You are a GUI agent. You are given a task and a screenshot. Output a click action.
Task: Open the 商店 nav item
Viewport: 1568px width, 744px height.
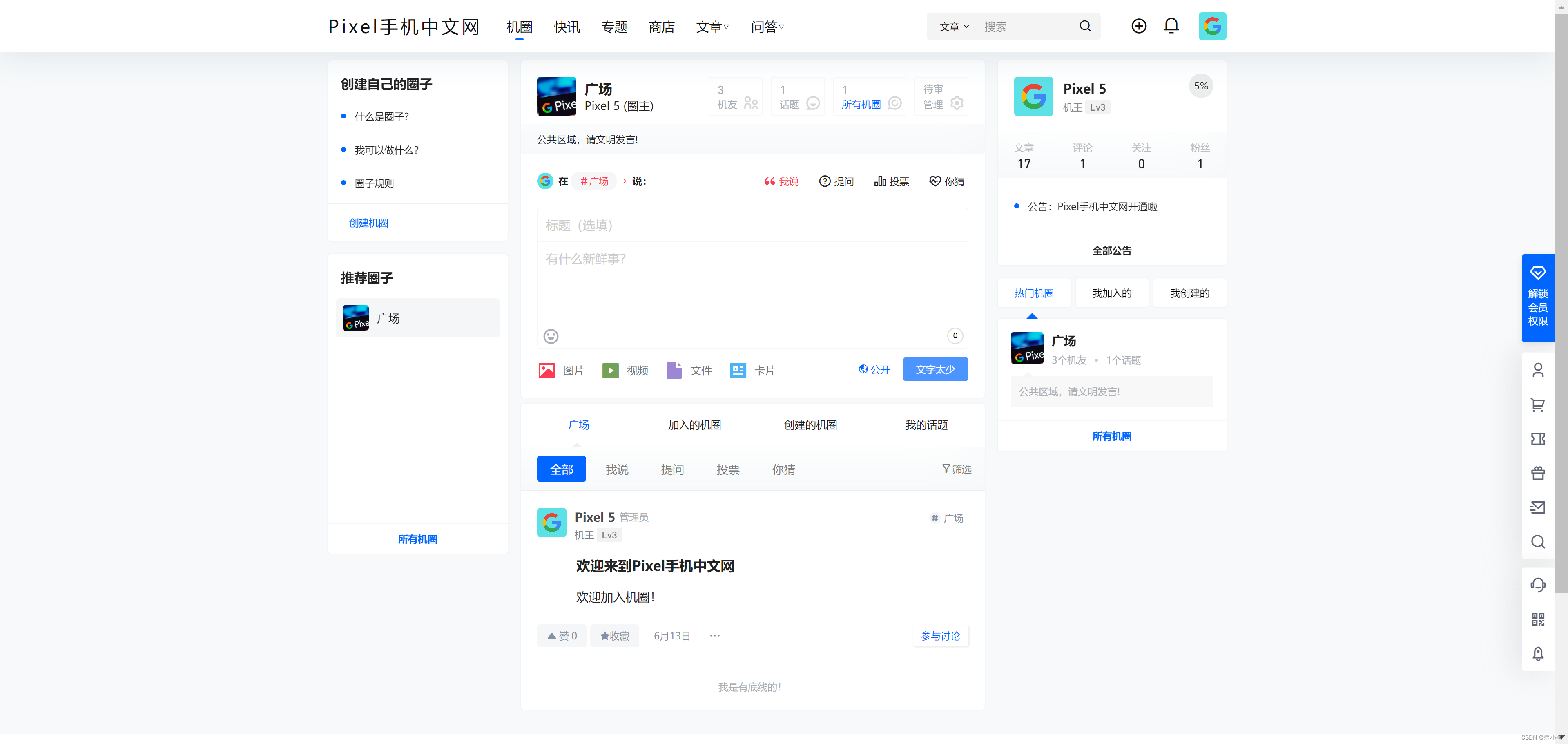(662, 27)
